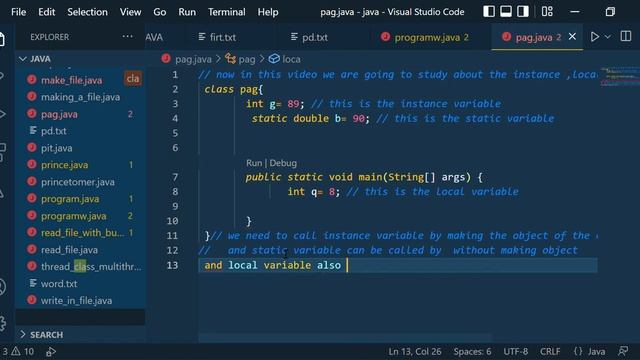Viewport: 640px width, 360px height.
Task: Split the editor to the right
Action: [626, 36]
